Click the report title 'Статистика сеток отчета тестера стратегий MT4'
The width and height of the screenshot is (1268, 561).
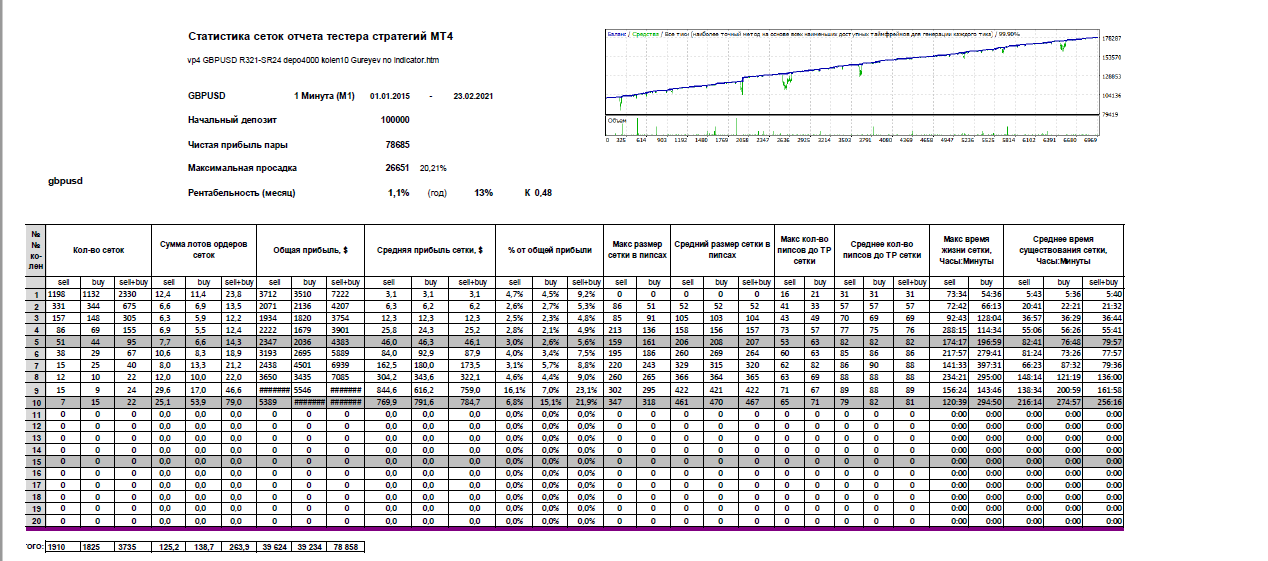tap(320, 36)
